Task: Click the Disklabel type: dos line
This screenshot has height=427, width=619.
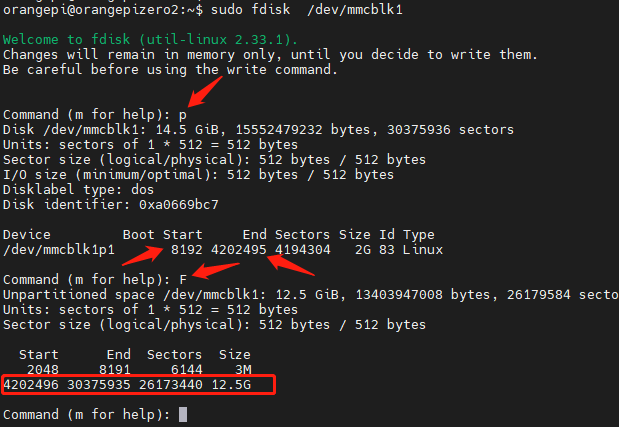Action: point(78,190)
